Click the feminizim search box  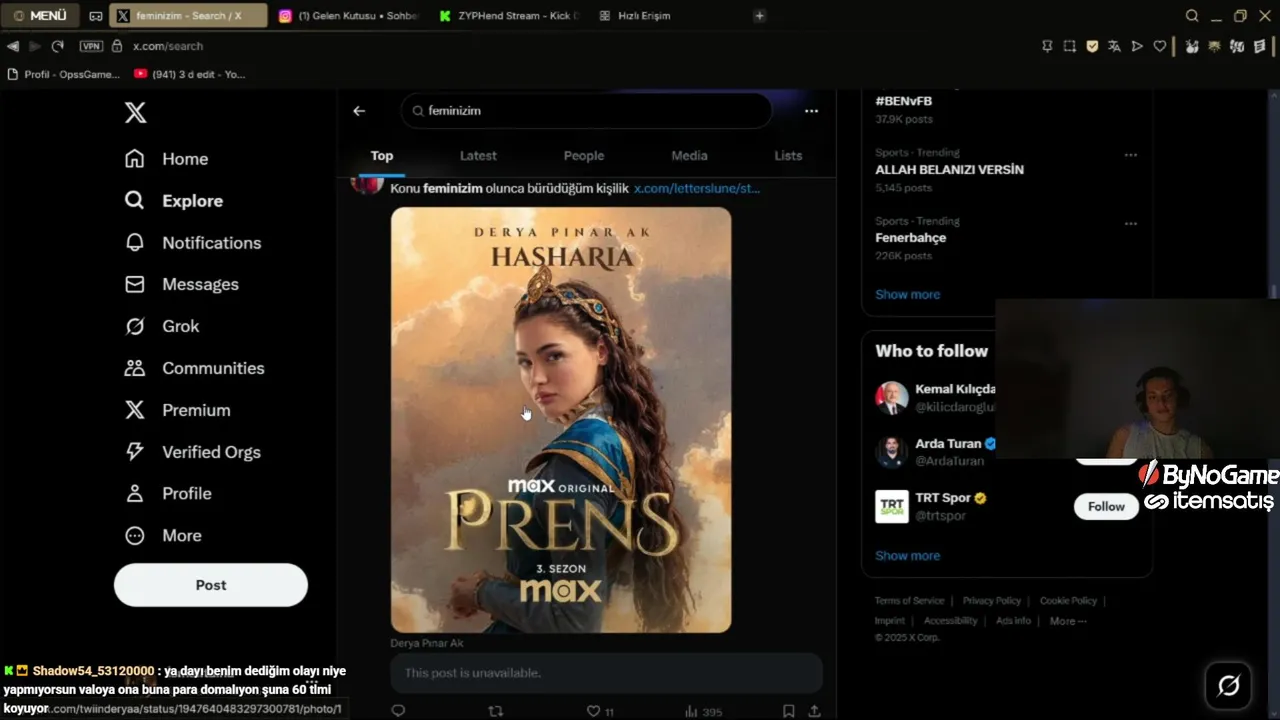[x=586, y=111]
